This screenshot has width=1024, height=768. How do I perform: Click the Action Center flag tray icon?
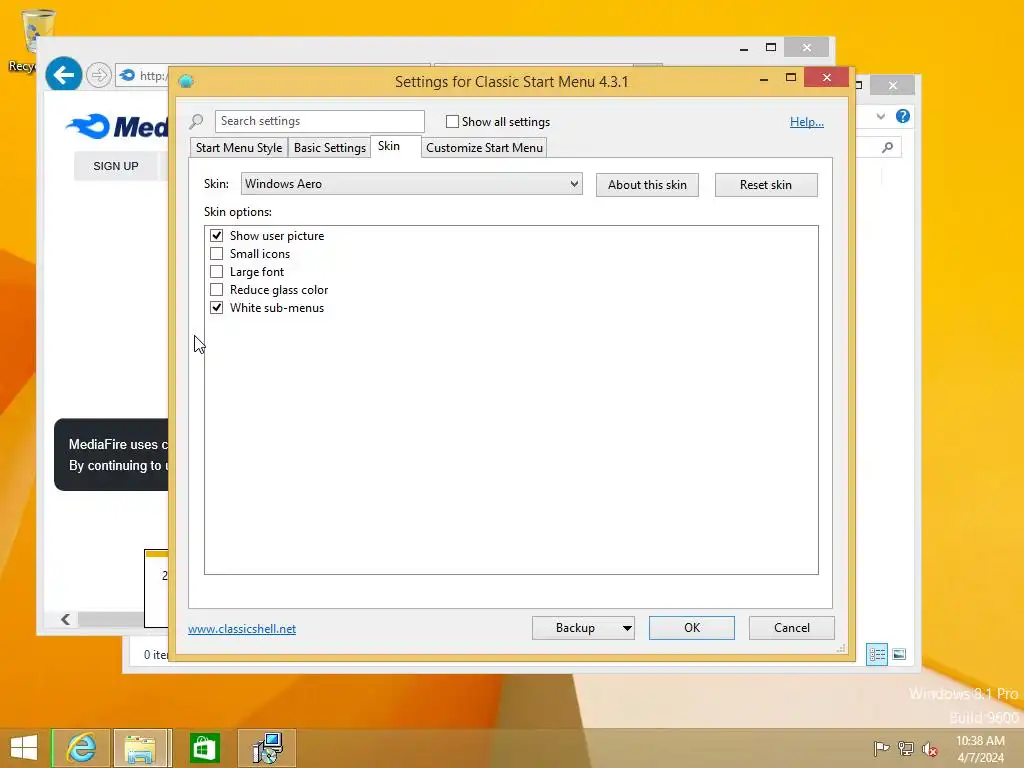click(881, 748)
